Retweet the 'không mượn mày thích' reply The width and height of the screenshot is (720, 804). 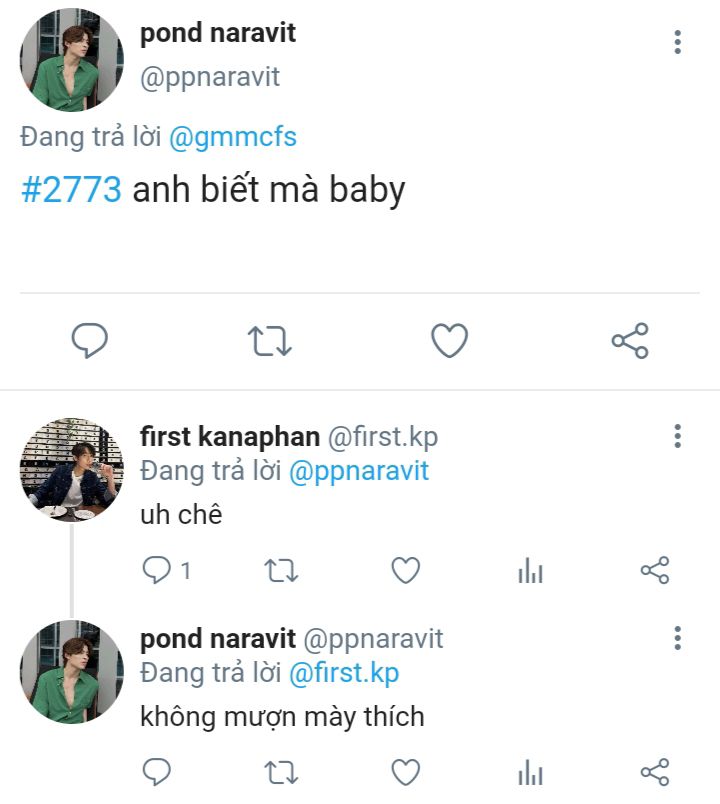pos(281,772)
